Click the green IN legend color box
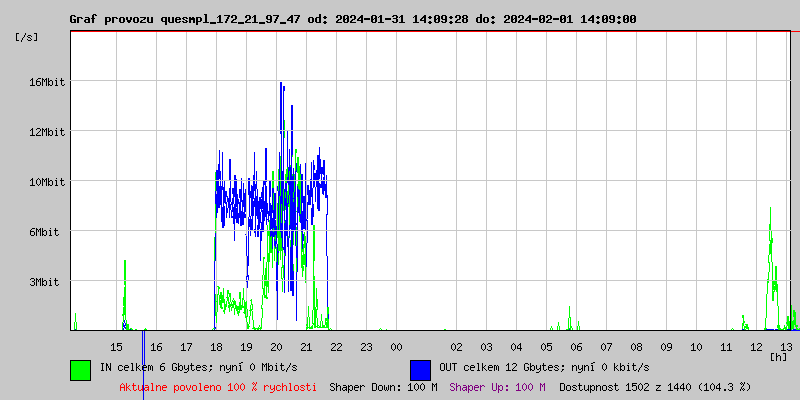800x400 pixels. [80, 369]
